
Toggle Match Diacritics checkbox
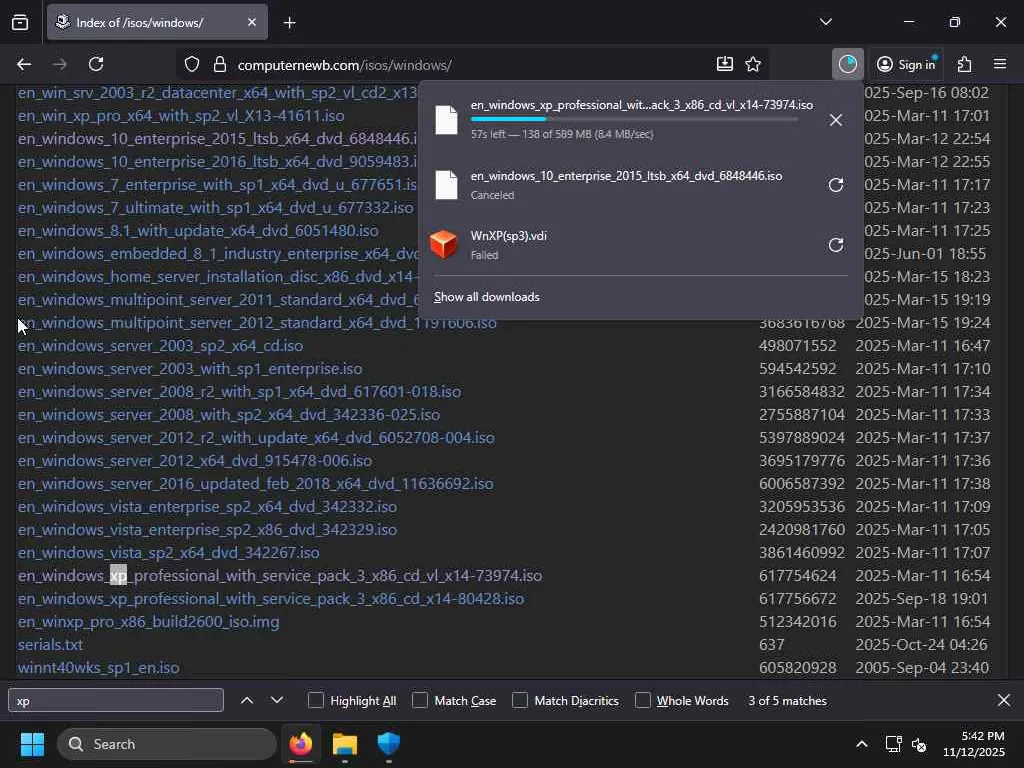pyautogui.click(x=520, y=700)
